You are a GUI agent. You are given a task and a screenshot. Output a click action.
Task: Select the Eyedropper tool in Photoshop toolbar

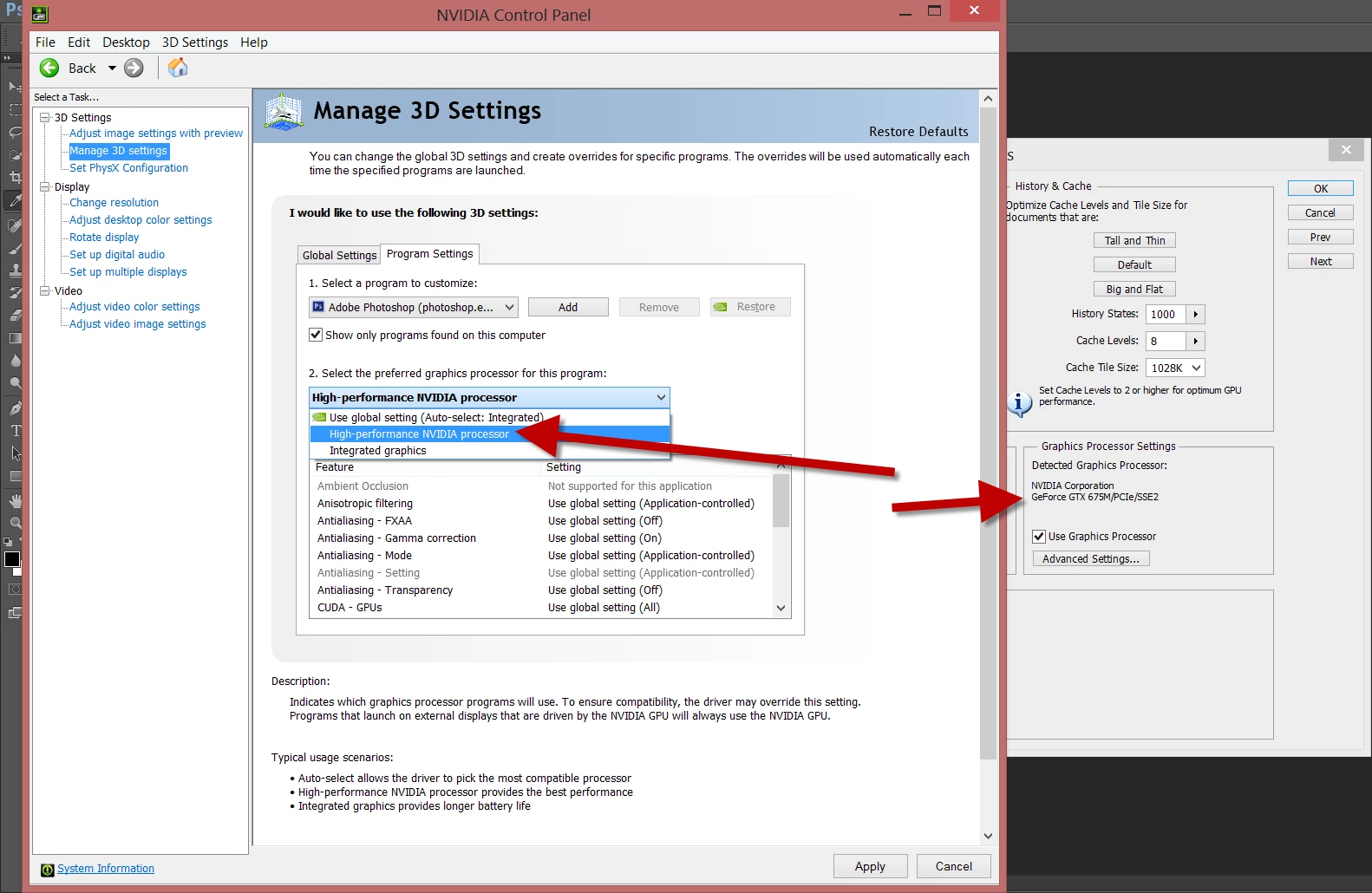(x=15, y=200)
